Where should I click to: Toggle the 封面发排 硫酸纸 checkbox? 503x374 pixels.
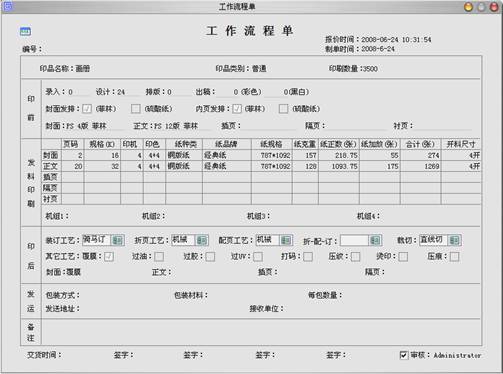(x=136, y=109)
